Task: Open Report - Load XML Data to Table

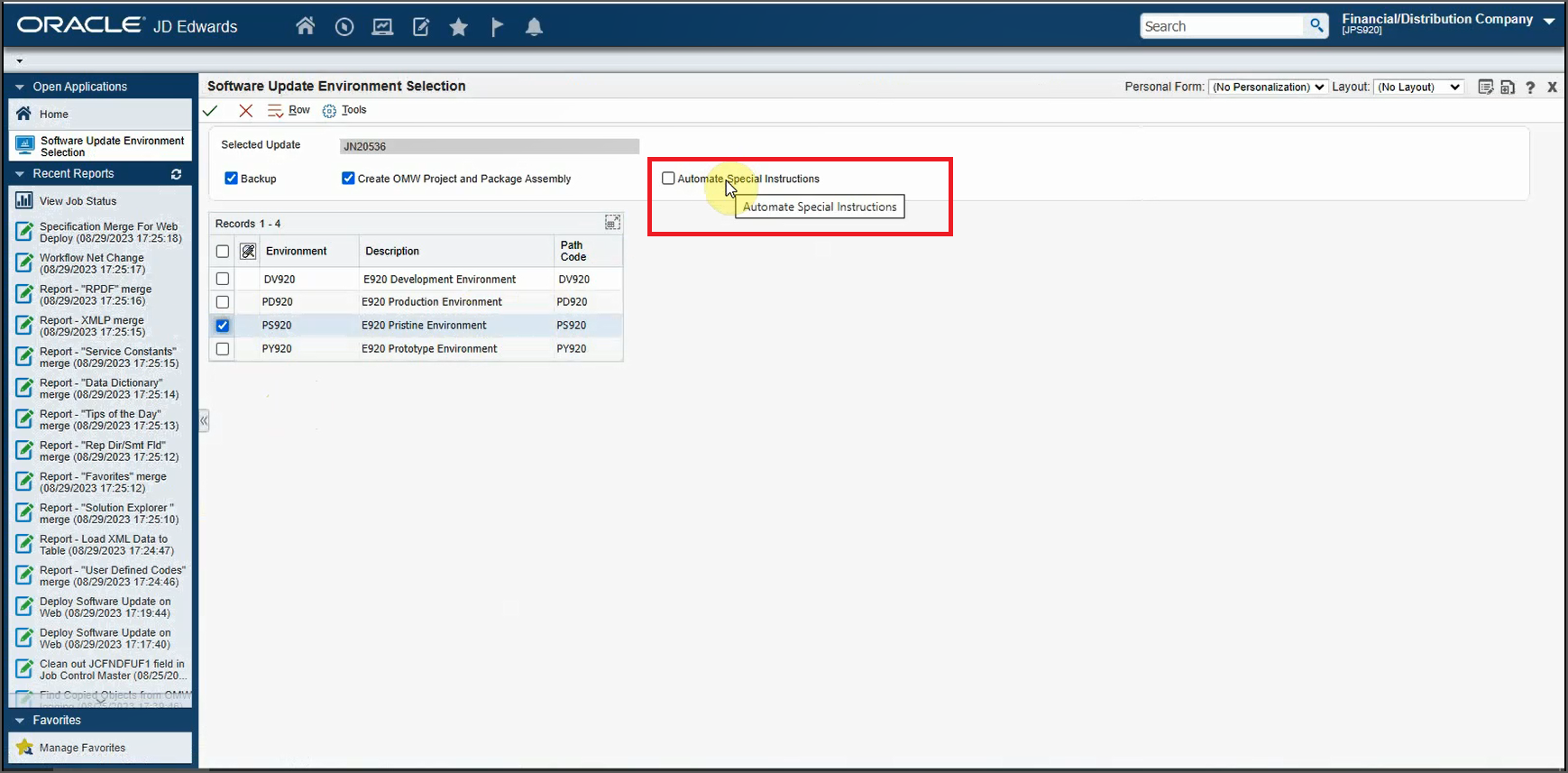Action: point(100,545)
